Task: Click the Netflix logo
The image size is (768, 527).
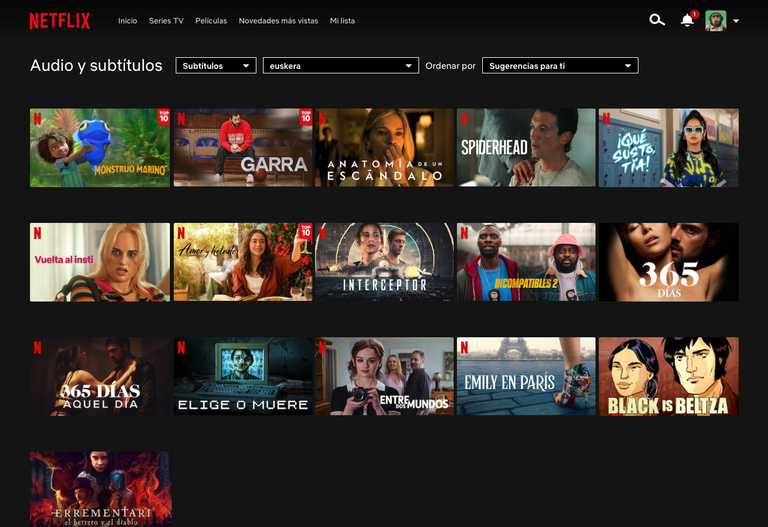Action: pos(60,21)
